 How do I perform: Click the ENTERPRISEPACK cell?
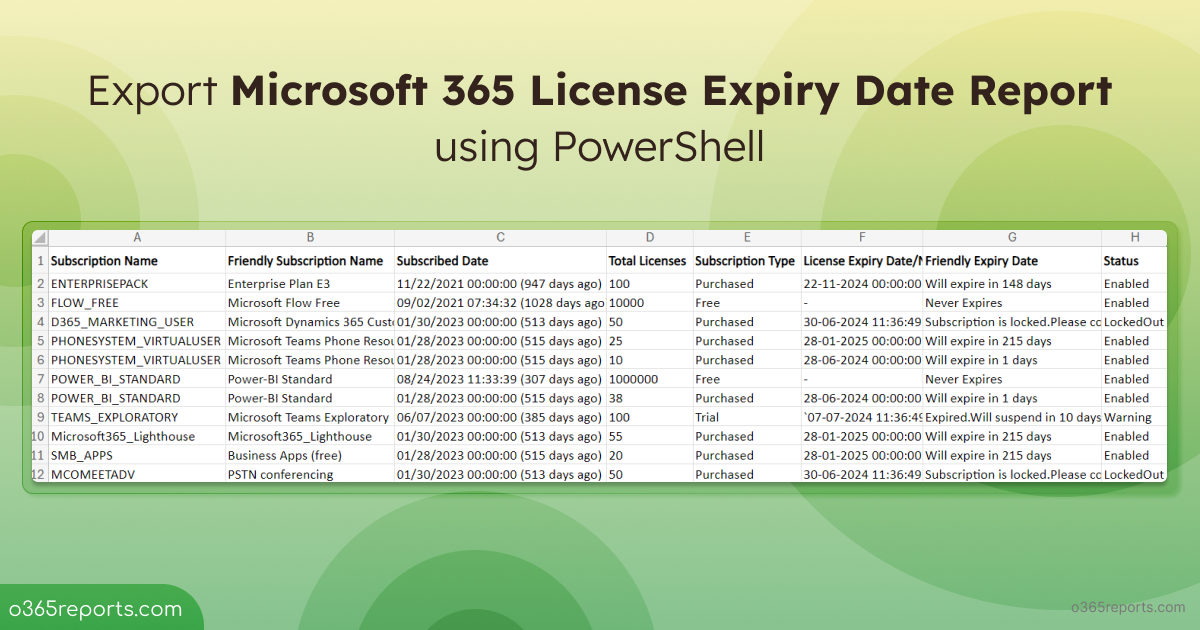tap(99, 284)
